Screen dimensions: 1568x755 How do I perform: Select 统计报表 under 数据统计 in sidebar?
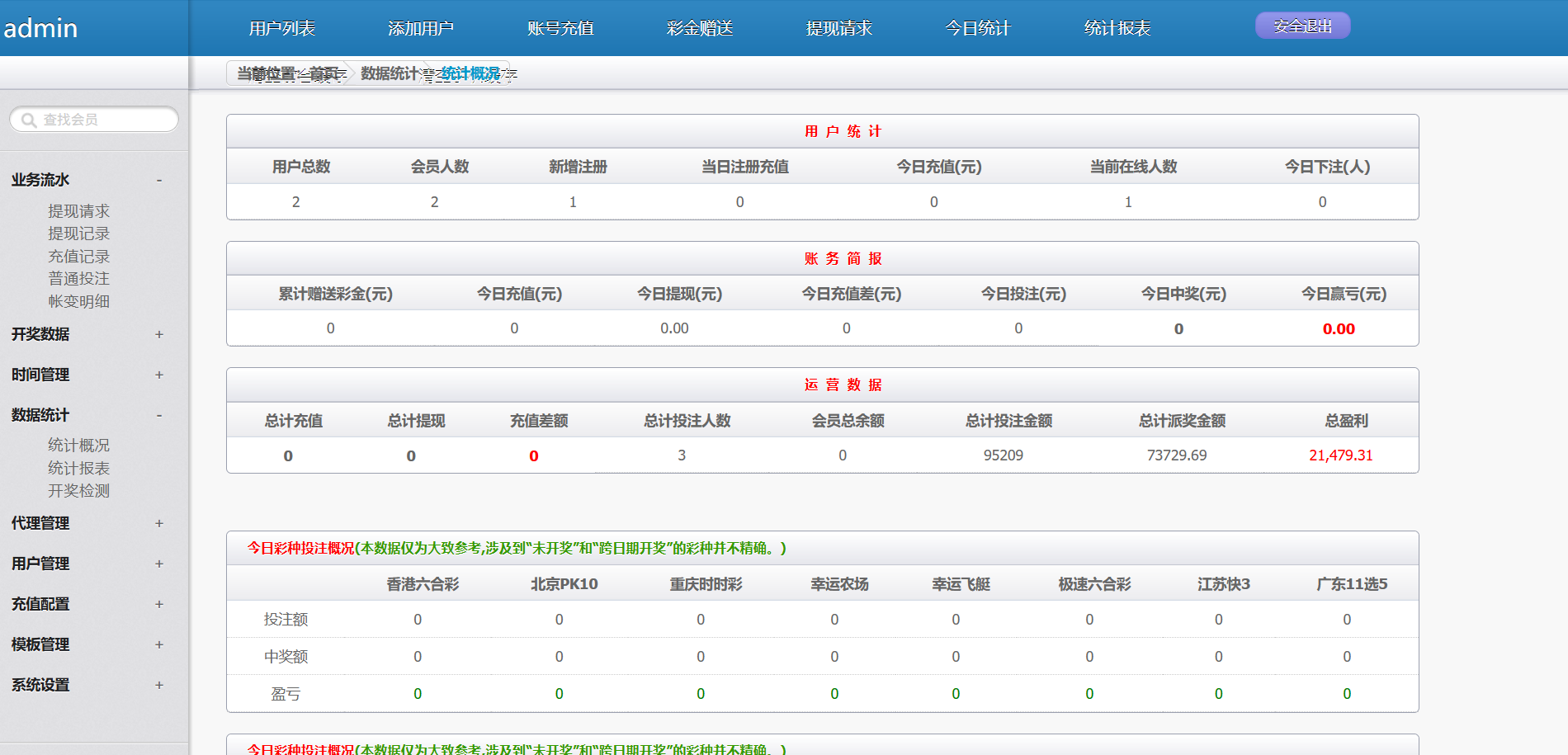(78, 468)
